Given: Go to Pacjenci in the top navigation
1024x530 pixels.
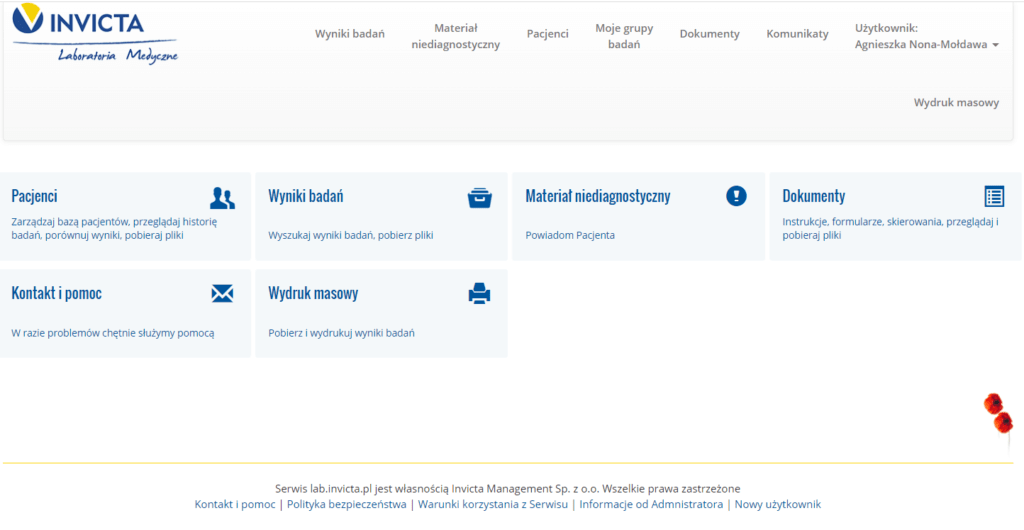Looking at the screenshot, I should 547,34.
